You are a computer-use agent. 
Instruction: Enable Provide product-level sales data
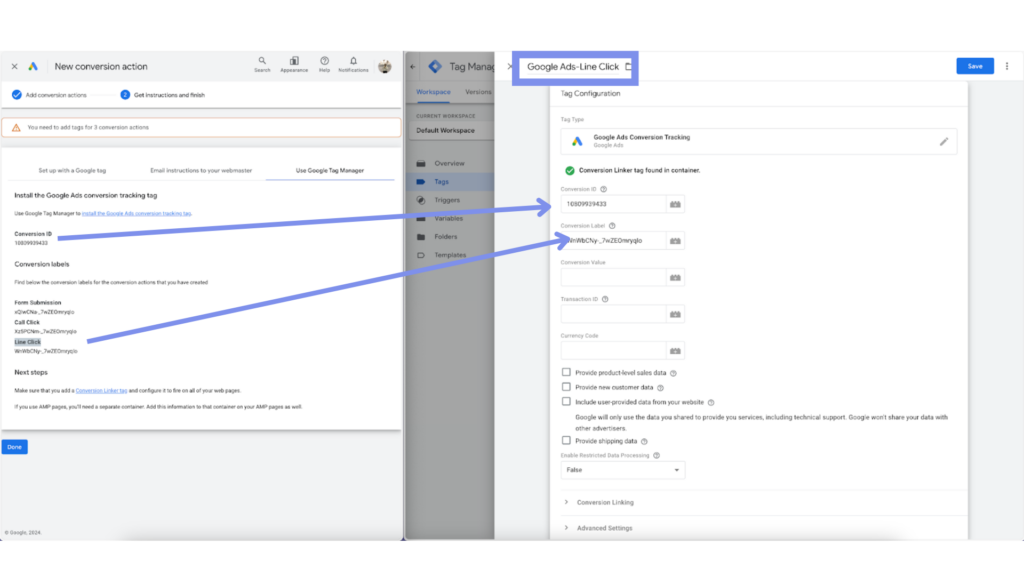click(566, 372)
